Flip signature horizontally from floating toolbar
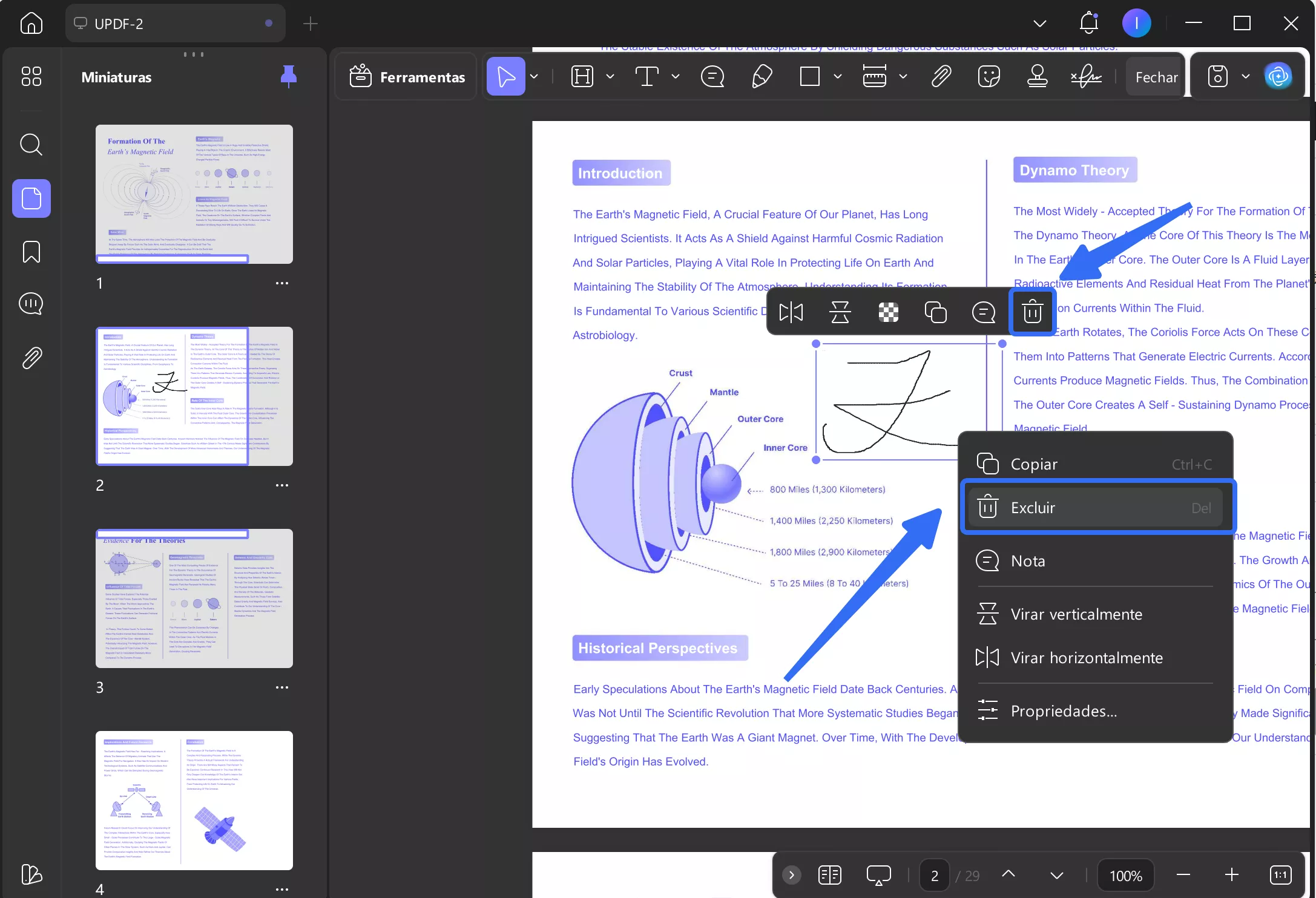The height and width of the screenshot is (898, 1316). click(791, 312)
